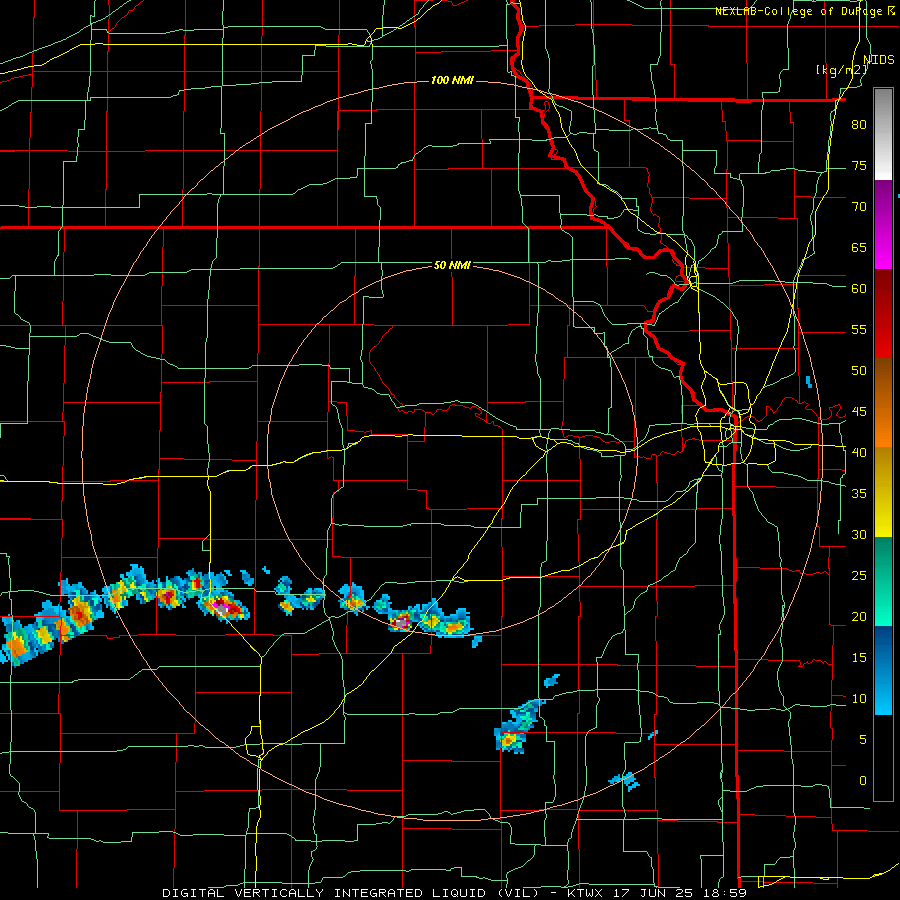The image size is (900, 900).
Task: Click the 50 NMI range ring label
Action: [x=452, y=265]
